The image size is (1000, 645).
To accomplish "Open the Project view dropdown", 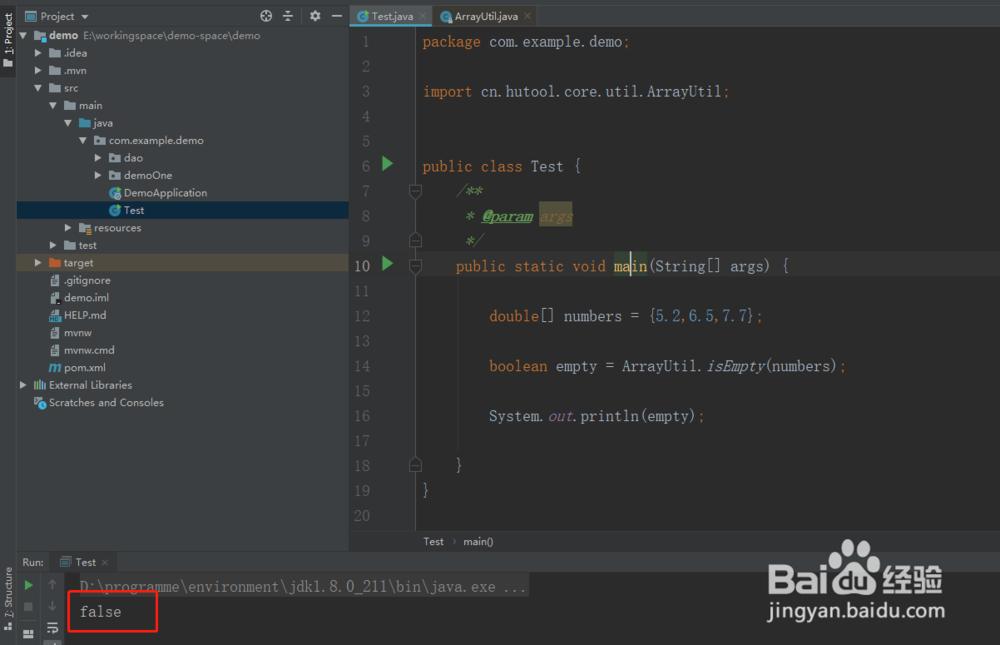I will tap(85, 17).
